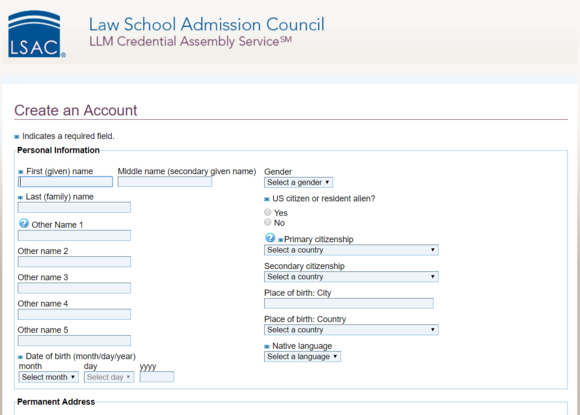The height and width of the screenshot is (415, 580).
Task: Click the US citizen or resident alien label
Action: tap(324, 199)
